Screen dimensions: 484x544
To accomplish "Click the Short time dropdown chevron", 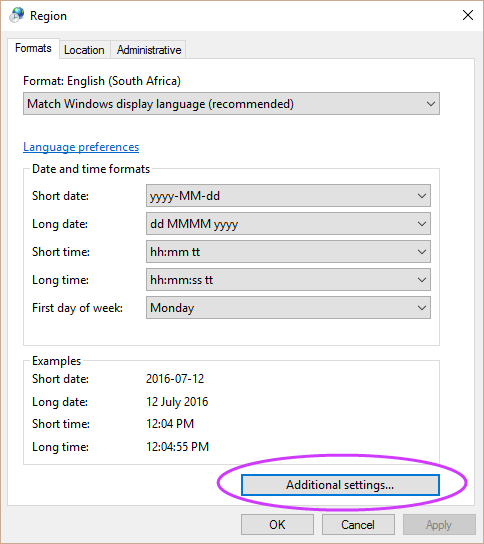I will pyautogui.click(x=422, y=252).
